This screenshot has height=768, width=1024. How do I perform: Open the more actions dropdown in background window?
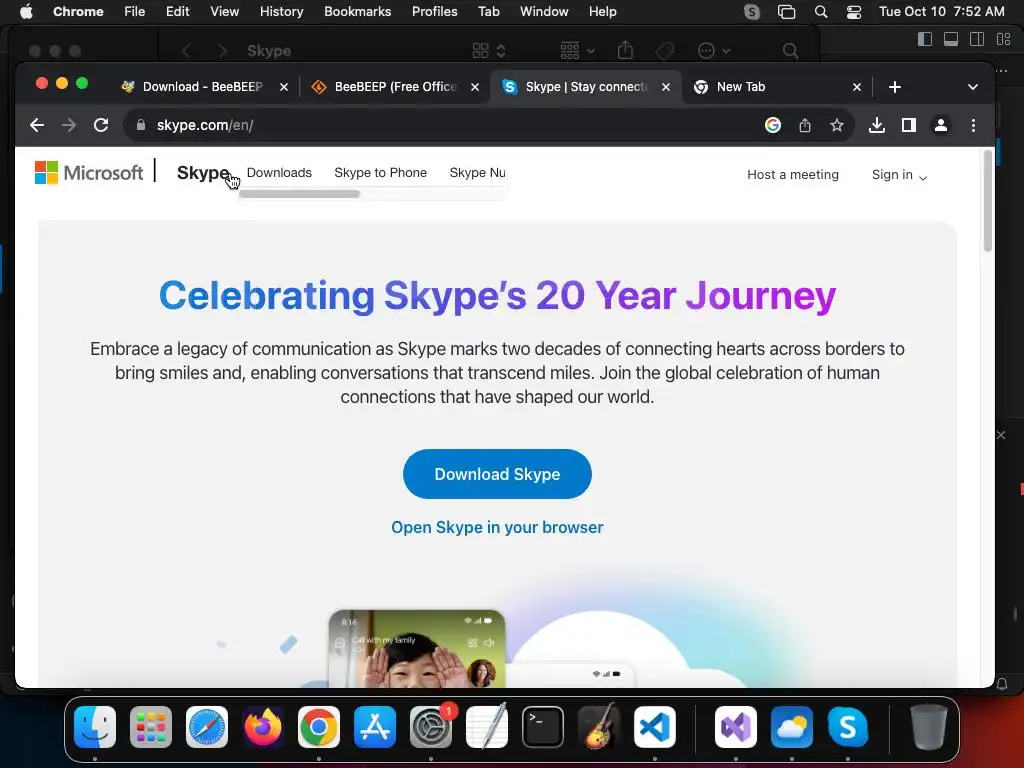coord(714,50)
